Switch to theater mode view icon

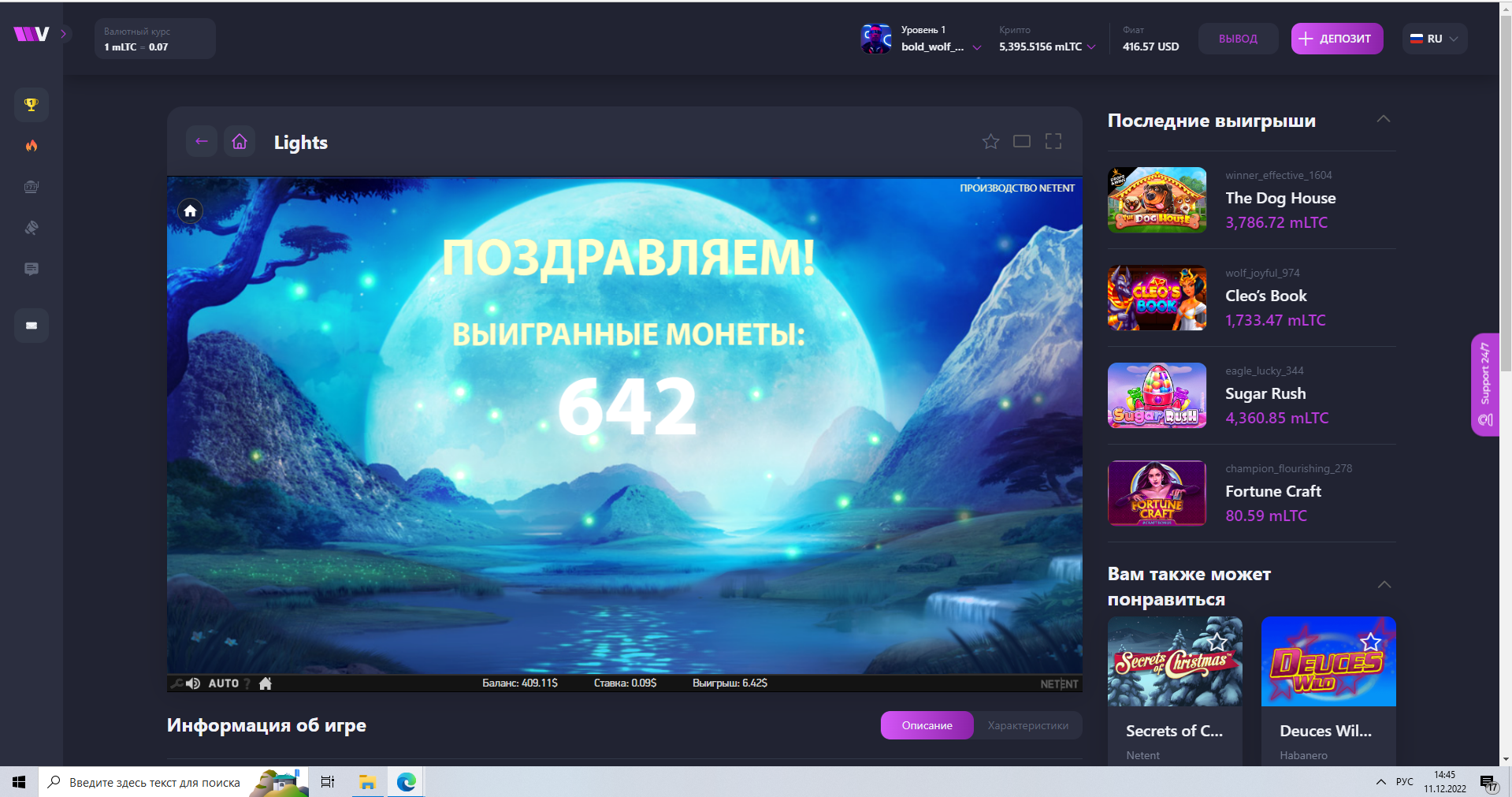point(1022,141)
